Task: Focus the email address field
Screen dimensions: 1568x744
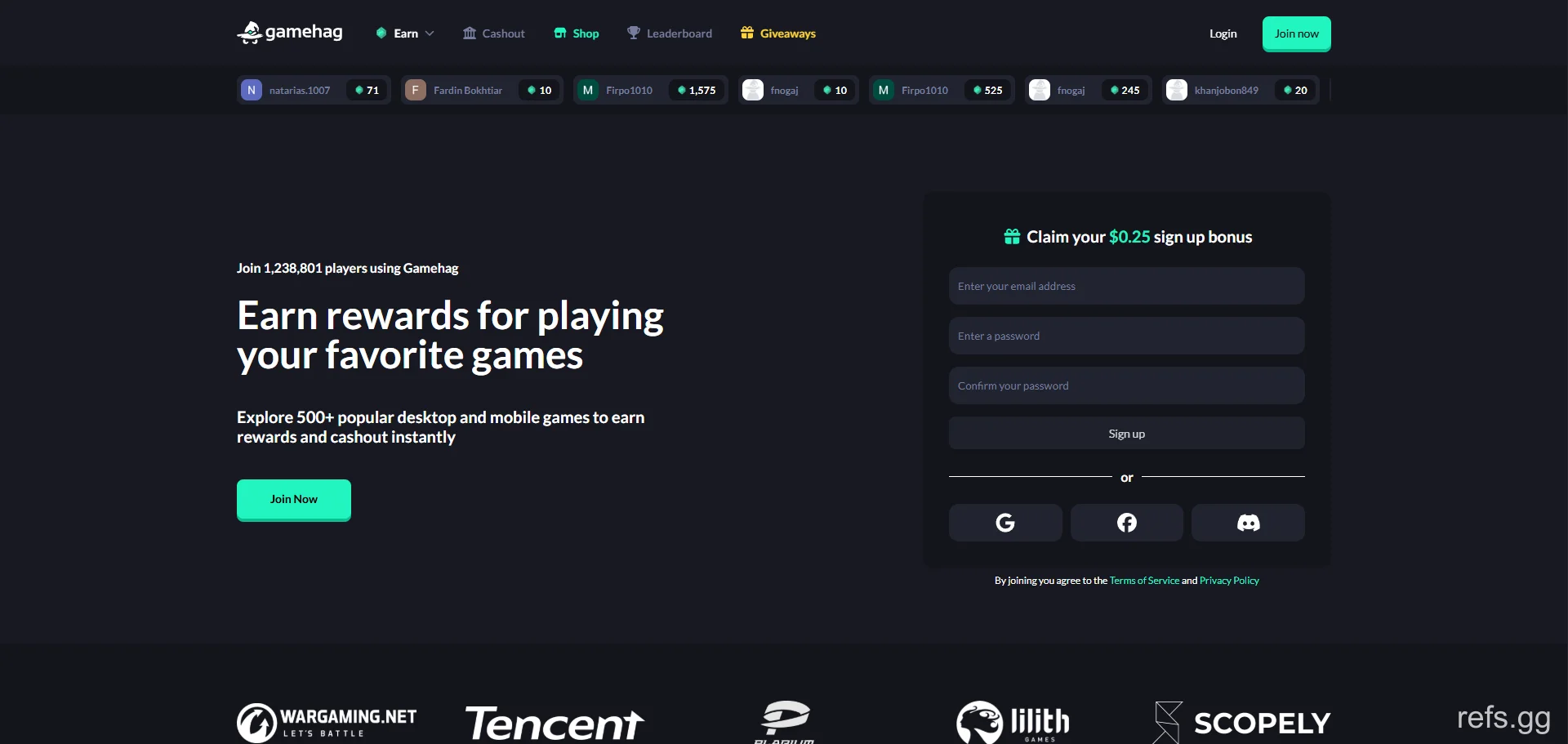Action: (x=1127, y=286)
